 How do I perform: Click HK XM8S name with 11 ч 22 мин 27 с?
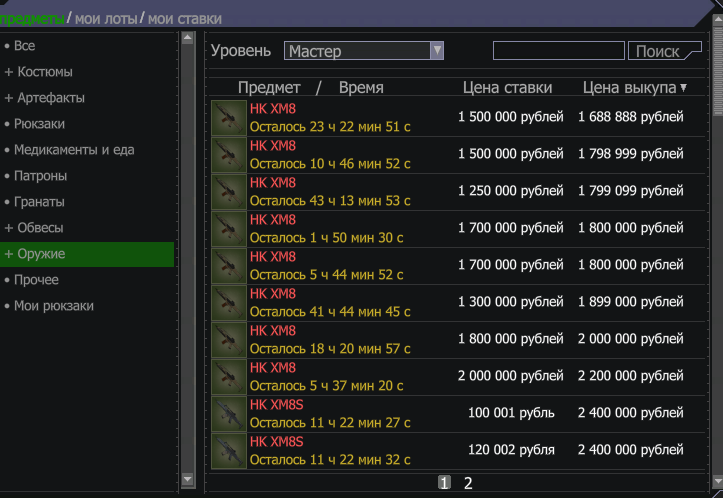pyautogui.click(x=277, y=405)
